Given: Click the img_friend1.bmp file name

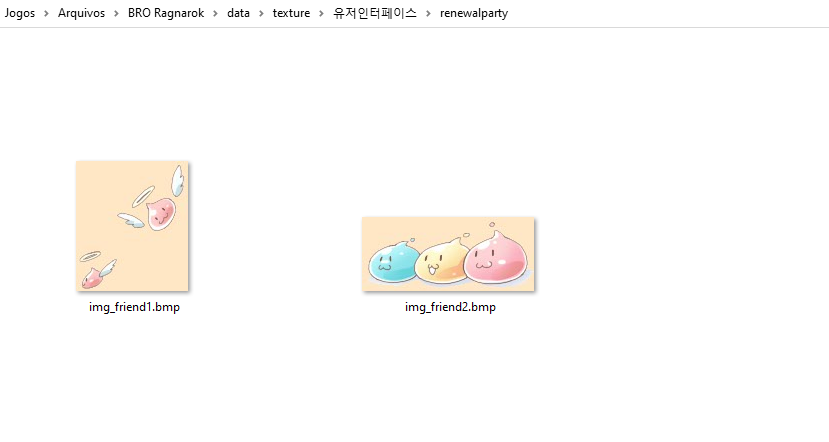Looking at the screenshot, I should [x=134, y=307].
